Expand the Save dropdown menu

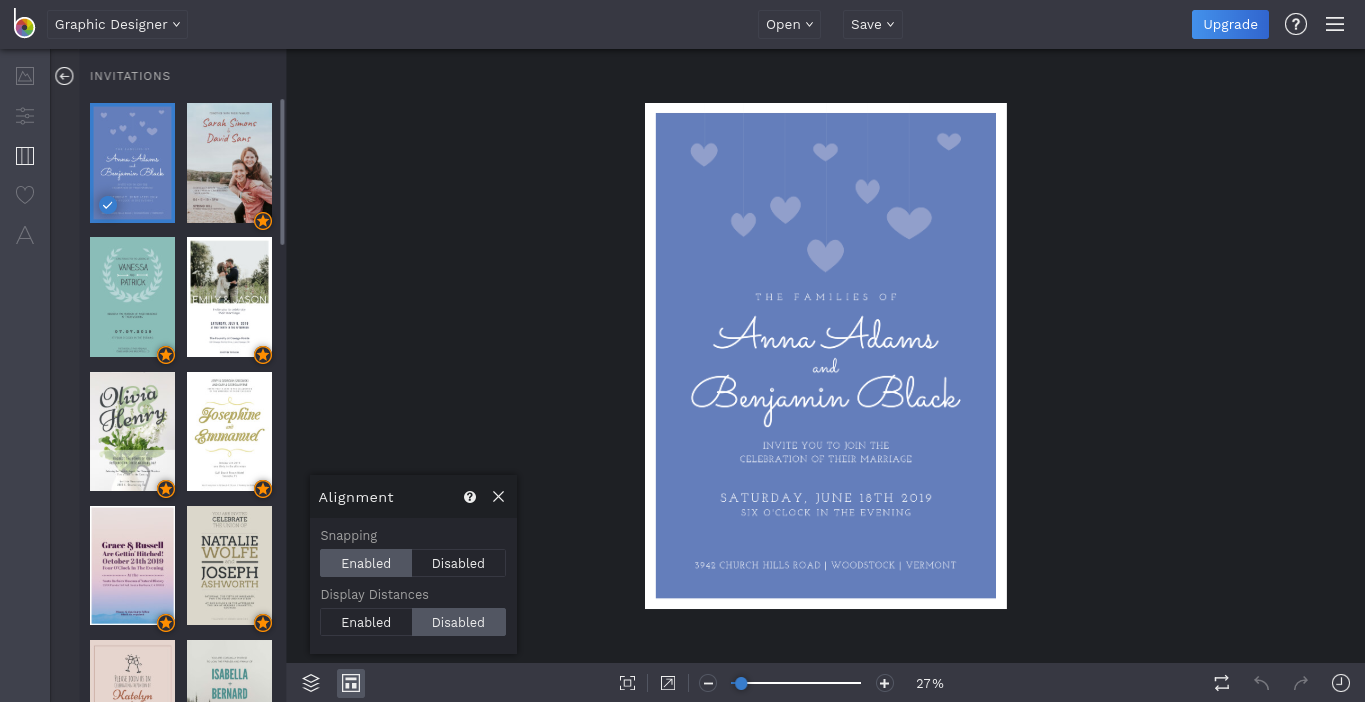coord(872,25)
